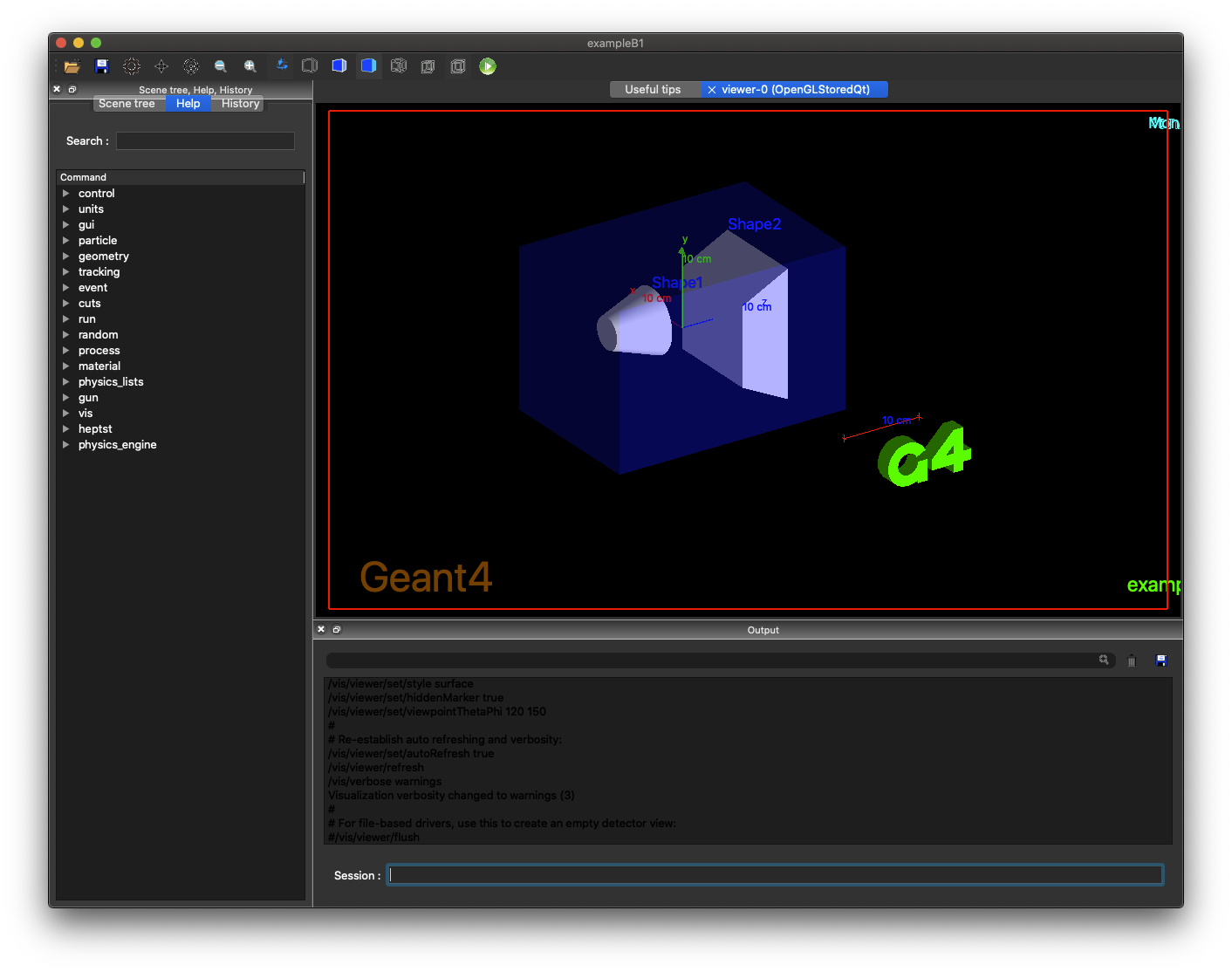Switch to solid surfaces rendering
This screenshot has width=1232, height=972.
(x=369, y=65)
